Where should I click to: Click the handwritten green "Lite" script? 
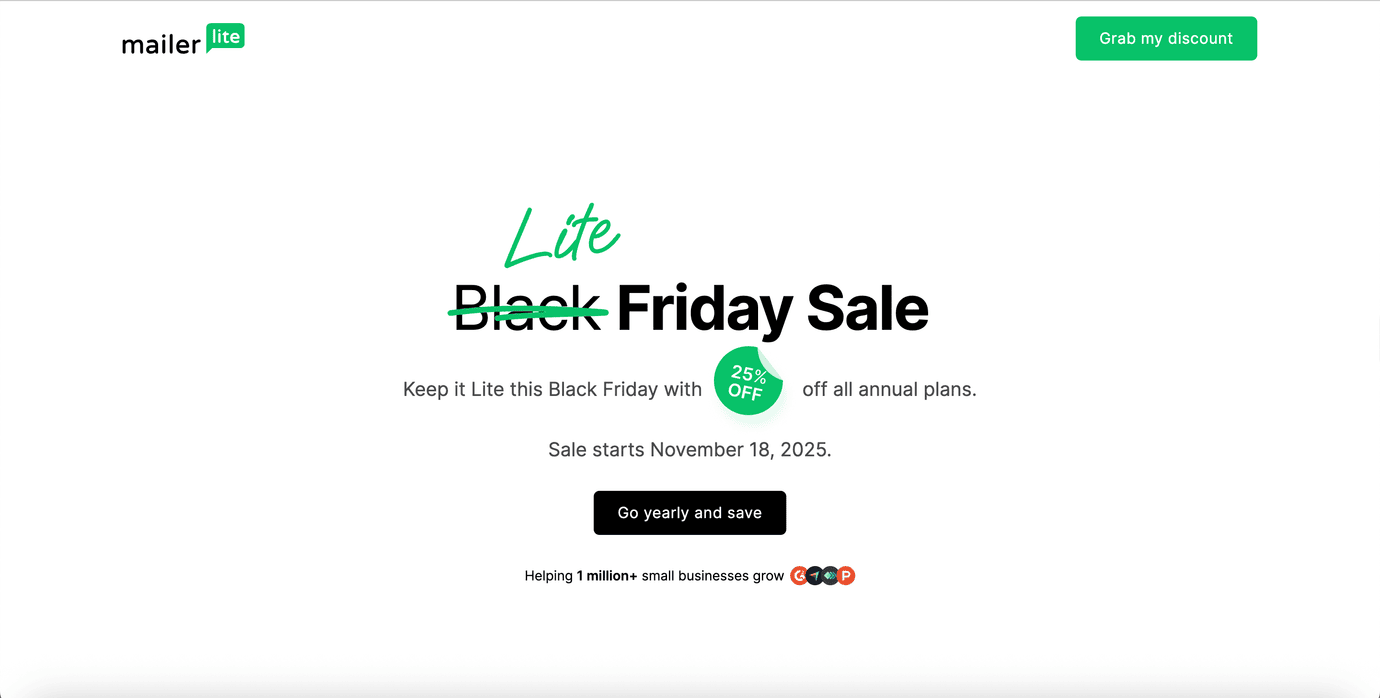point(561,235)
